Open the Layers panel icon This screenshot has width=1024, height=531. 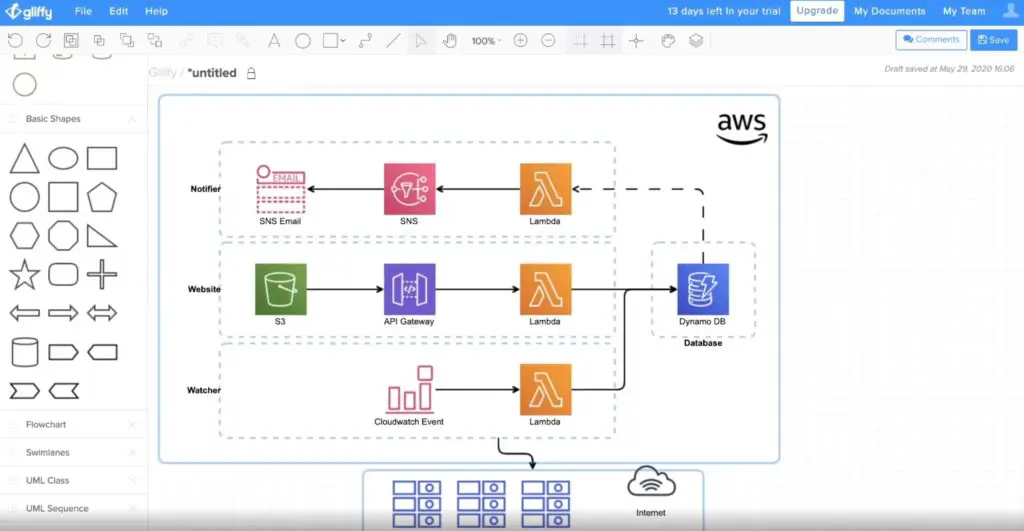click(696, 40)
